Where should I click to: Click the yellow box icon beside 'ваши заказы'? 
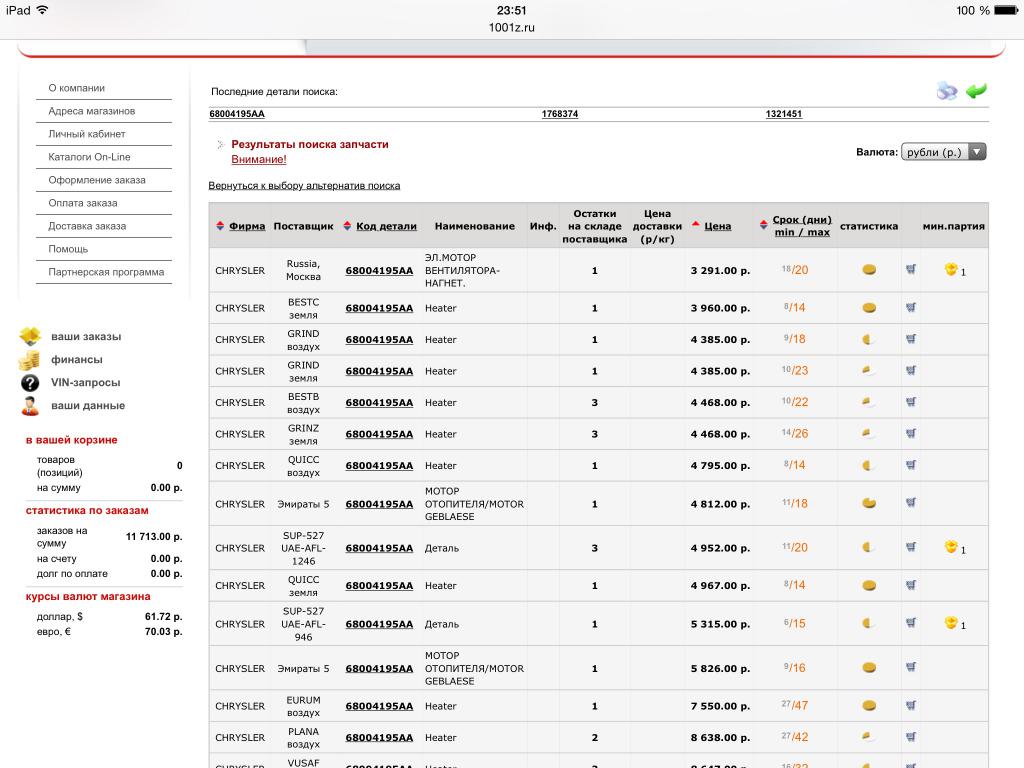click(30, 336)
